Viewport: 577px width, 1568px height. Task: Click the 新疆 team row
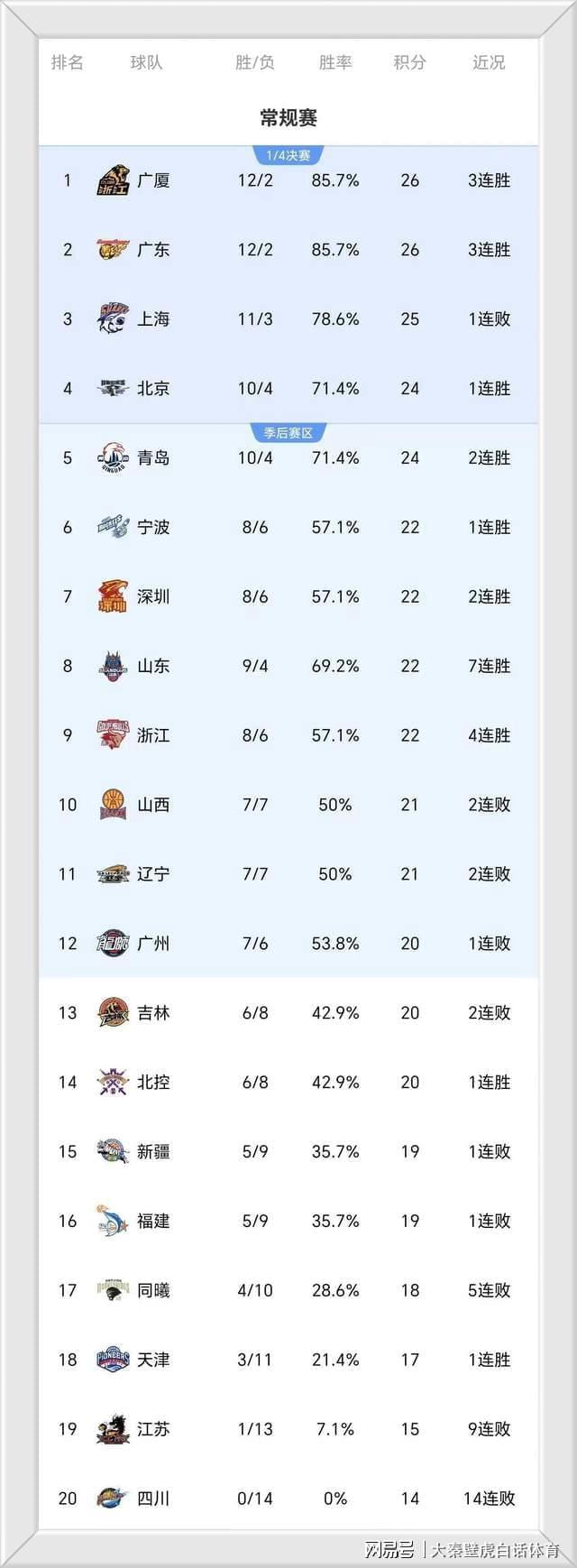click(288, 1152)
